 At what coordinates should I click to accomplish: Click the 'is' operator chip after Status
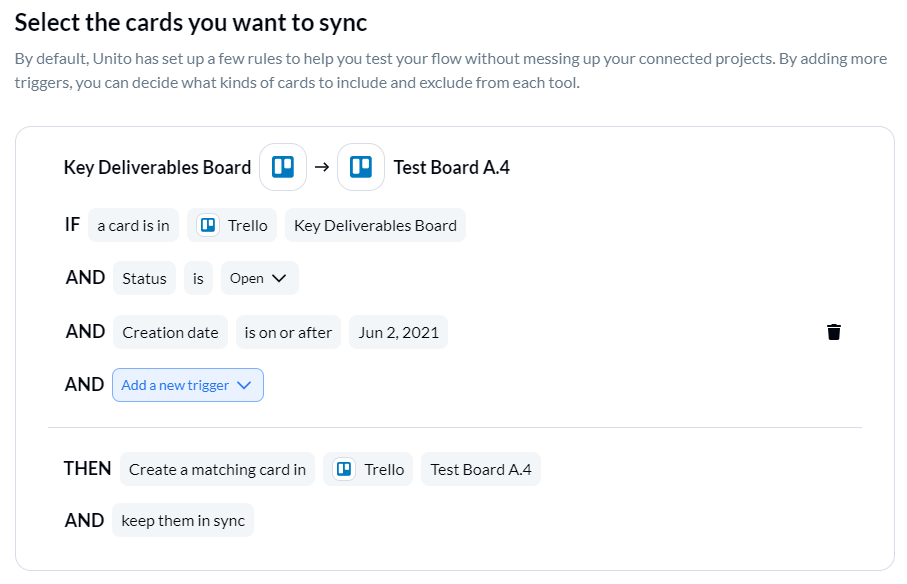coord(198,278)
